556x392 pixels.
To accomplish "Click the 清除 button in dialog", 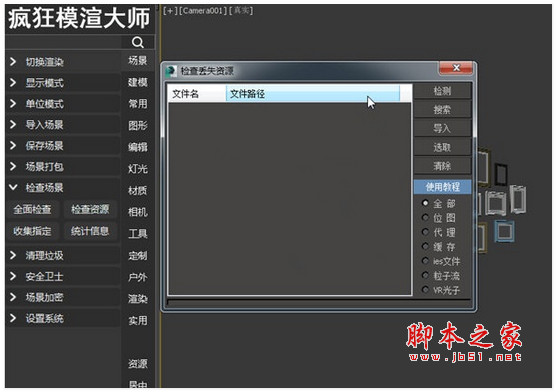I will pyautogui.click(x=442, y=166).
